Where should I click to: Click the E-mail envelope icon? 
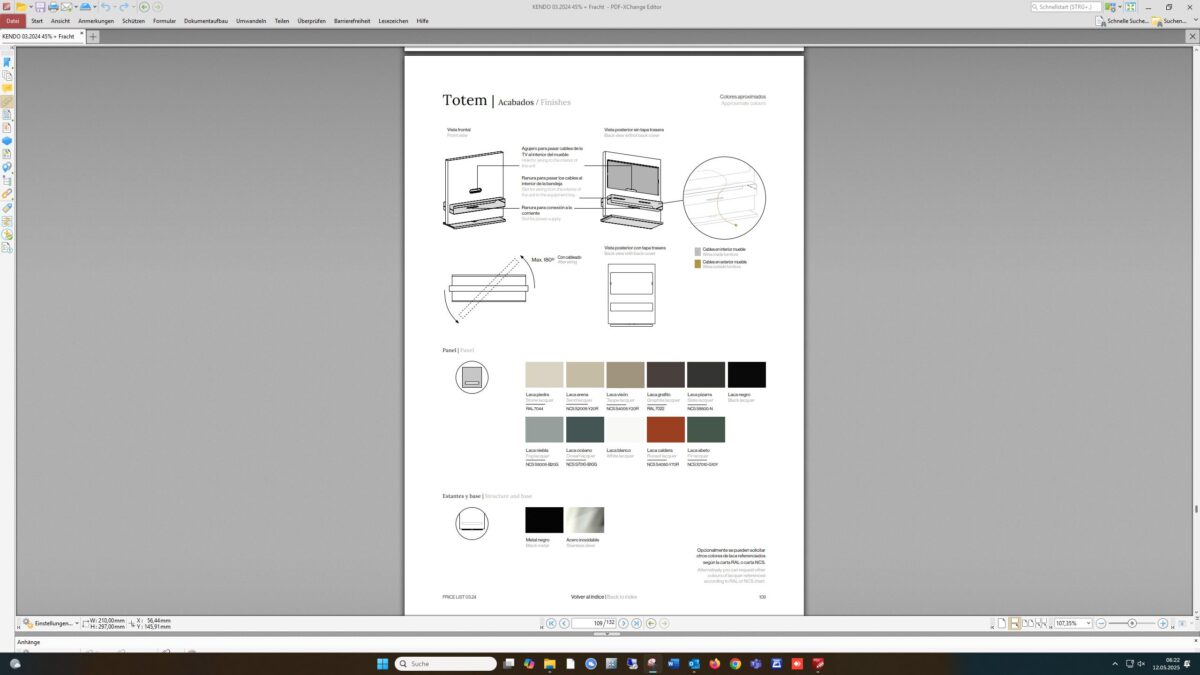tap(66, 7)
